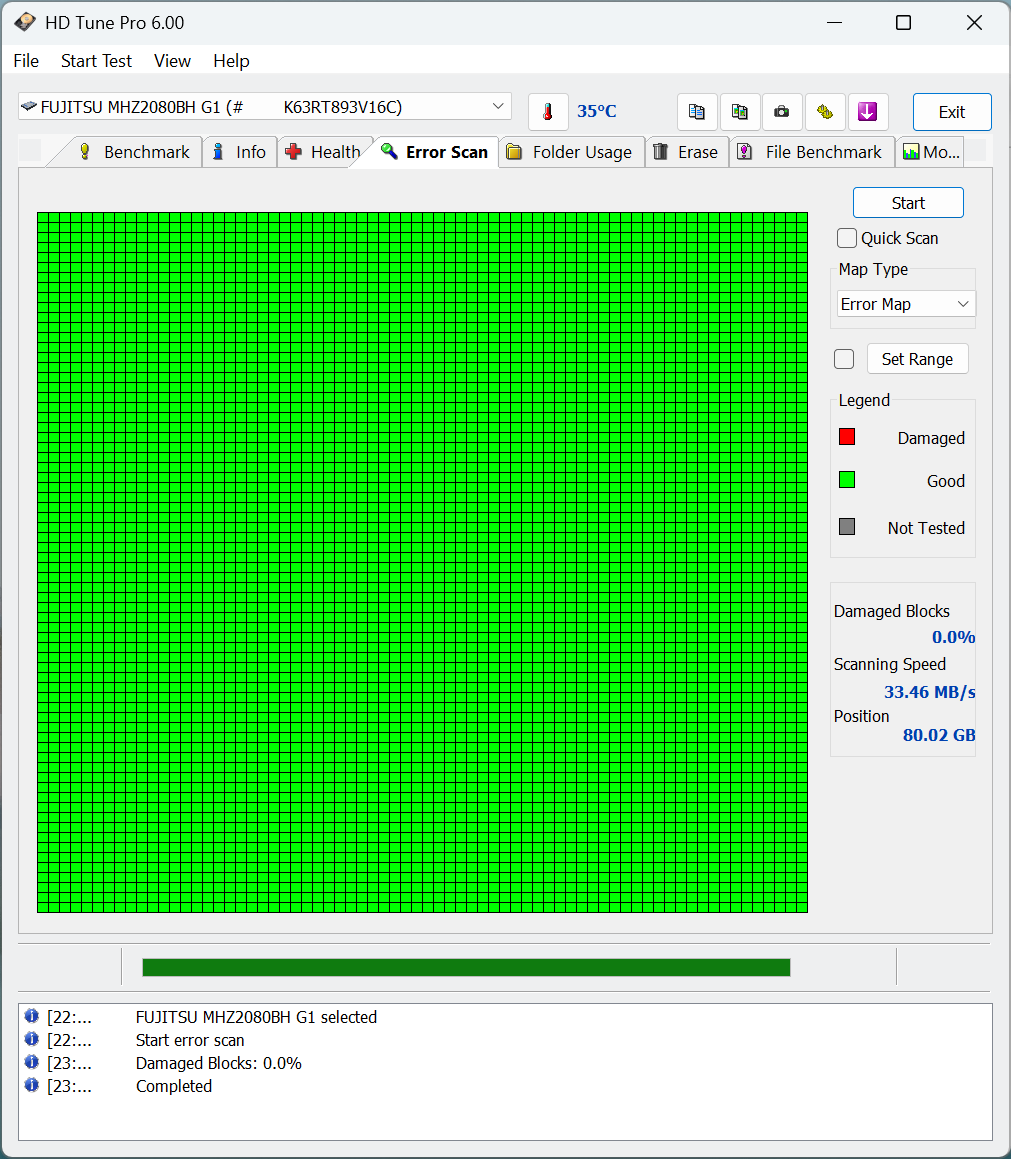
Task: Click the green error scan block map
Action: pyautogui.click(x=422, y=562)
